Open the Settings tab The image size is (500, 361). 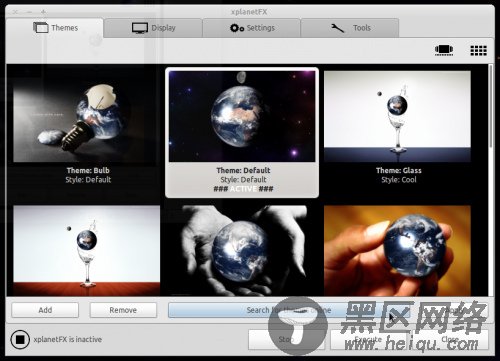click(252, 28)
